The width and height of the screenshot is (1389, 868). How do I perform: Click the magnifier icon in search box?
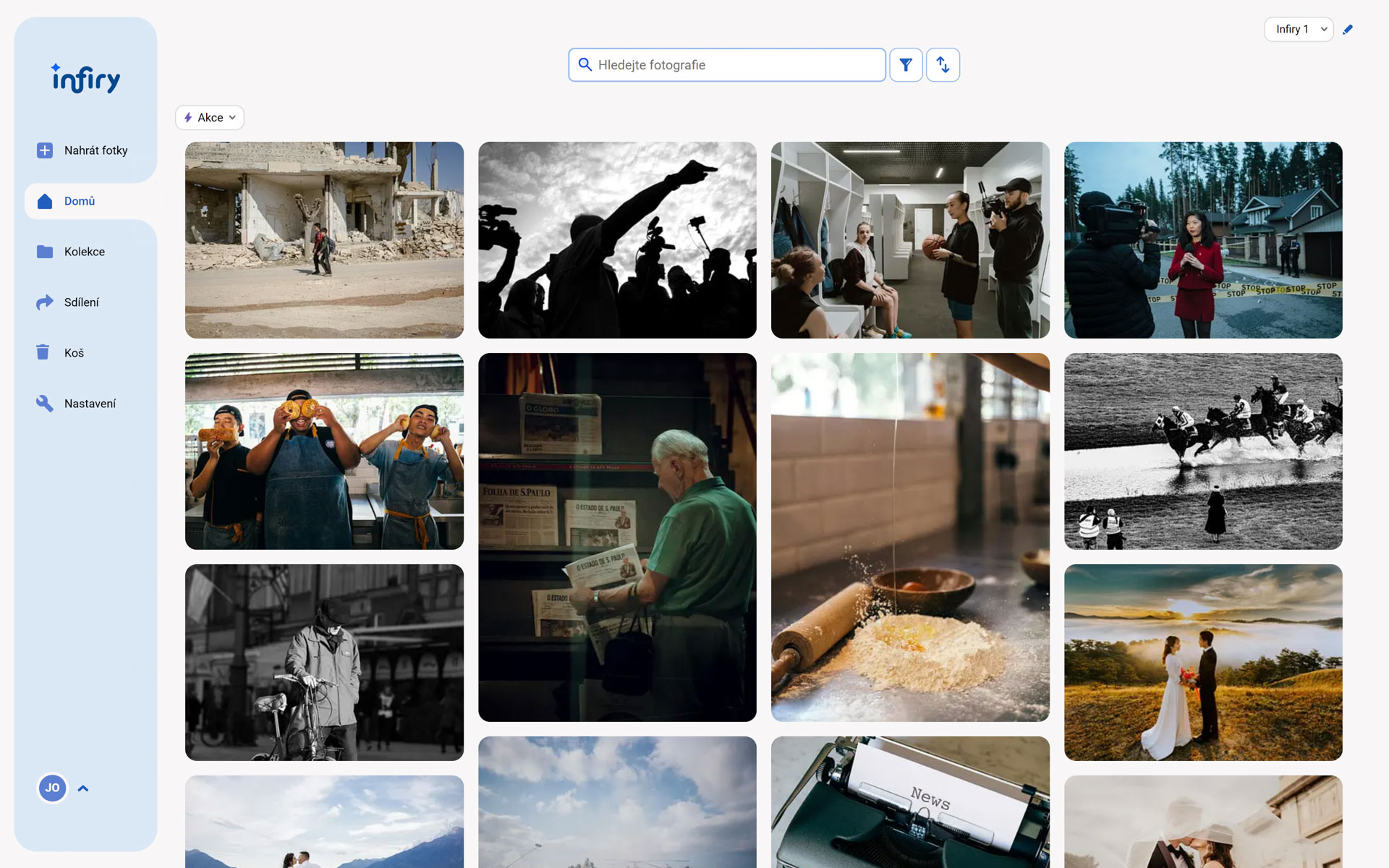(585, 65)
